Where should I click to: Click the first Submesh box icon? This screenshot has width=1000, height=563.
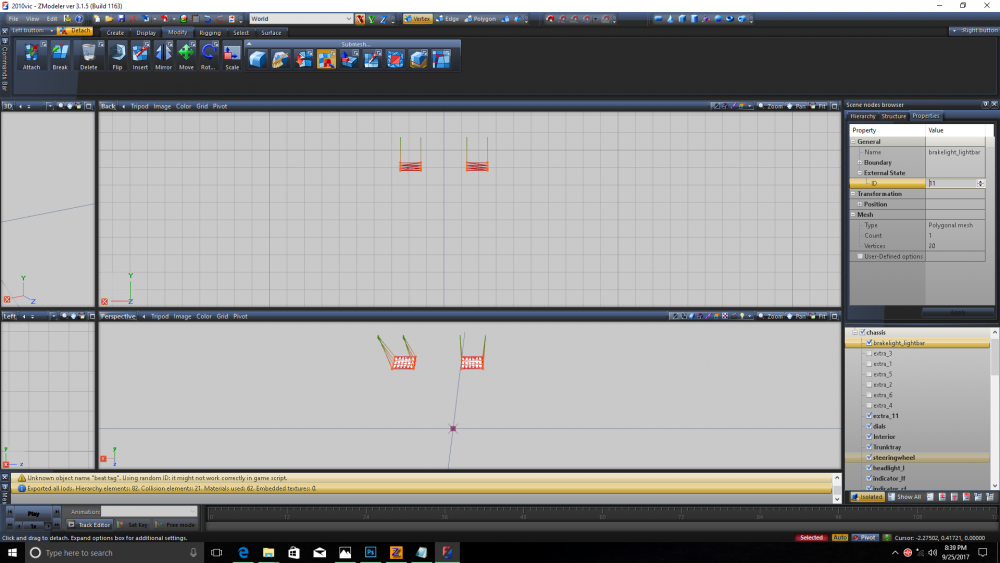click(x=258, y=59)
